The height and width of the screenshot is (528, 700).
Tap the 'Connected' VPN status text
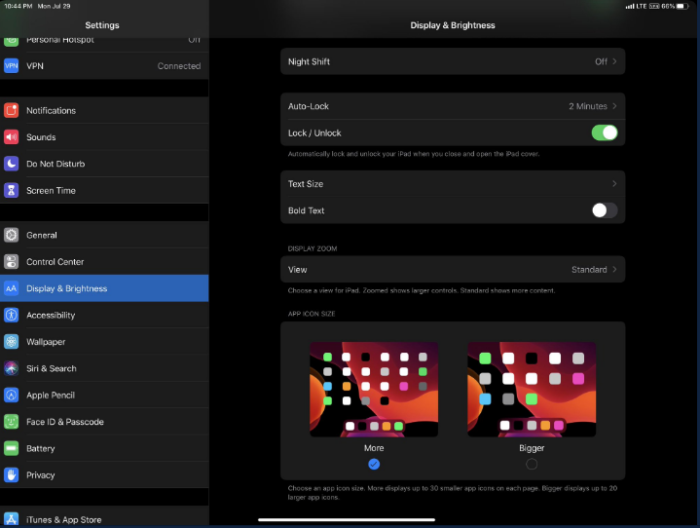(x=179, y=66)
